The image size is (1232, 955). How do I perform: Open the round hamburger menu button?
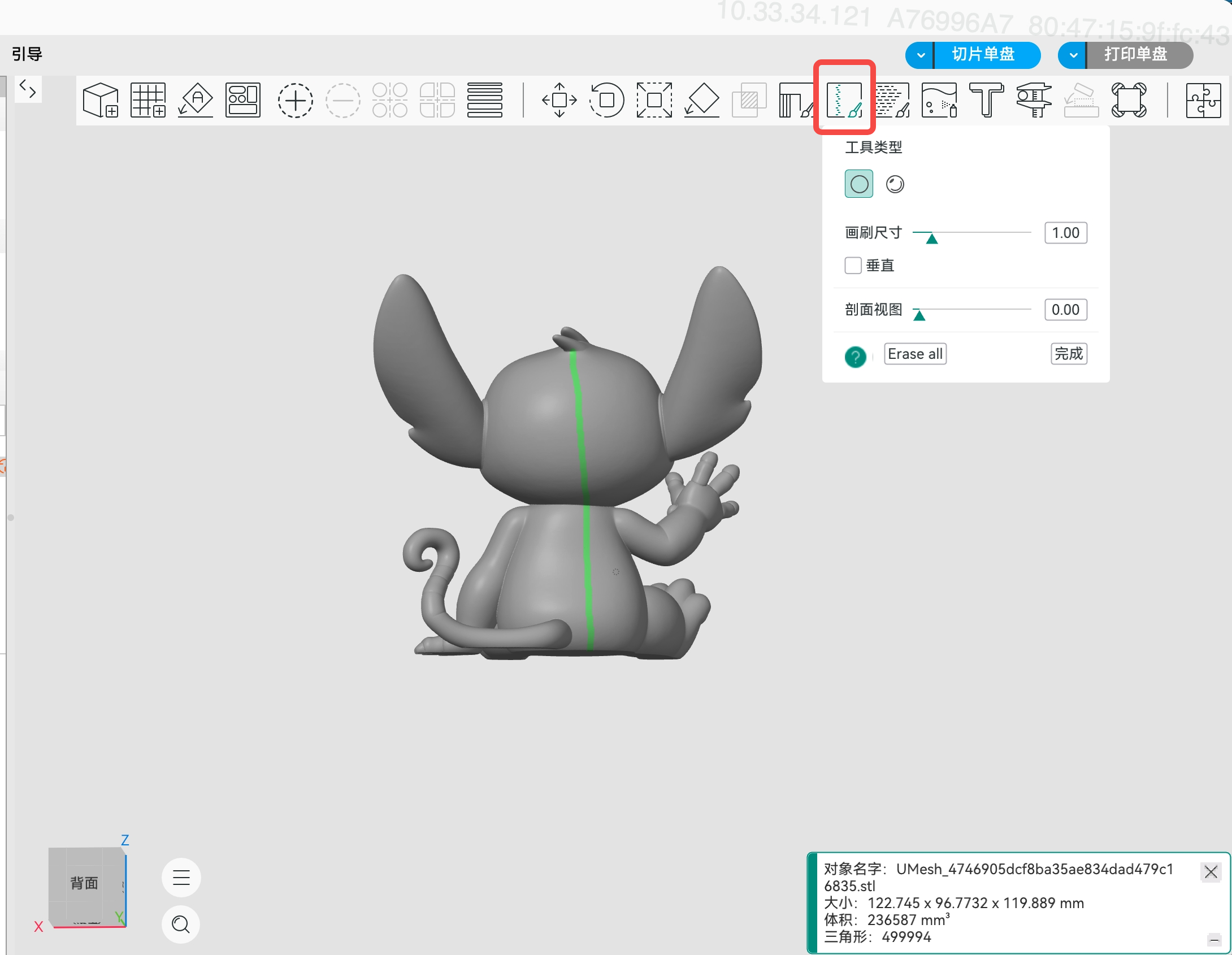point(181,878)
